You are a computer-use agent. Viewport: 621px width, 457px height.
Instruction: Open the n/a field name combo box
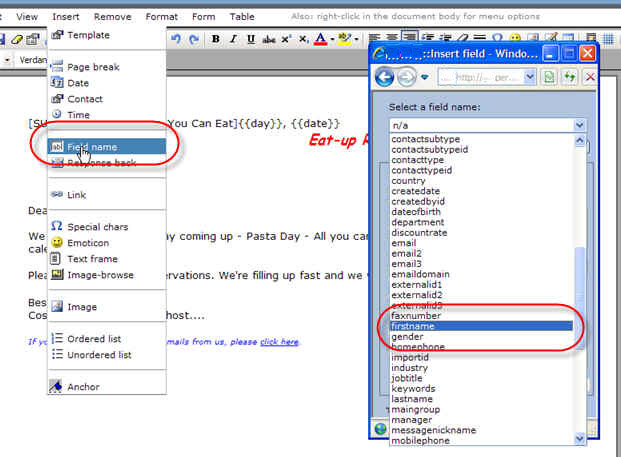(487, 126)
